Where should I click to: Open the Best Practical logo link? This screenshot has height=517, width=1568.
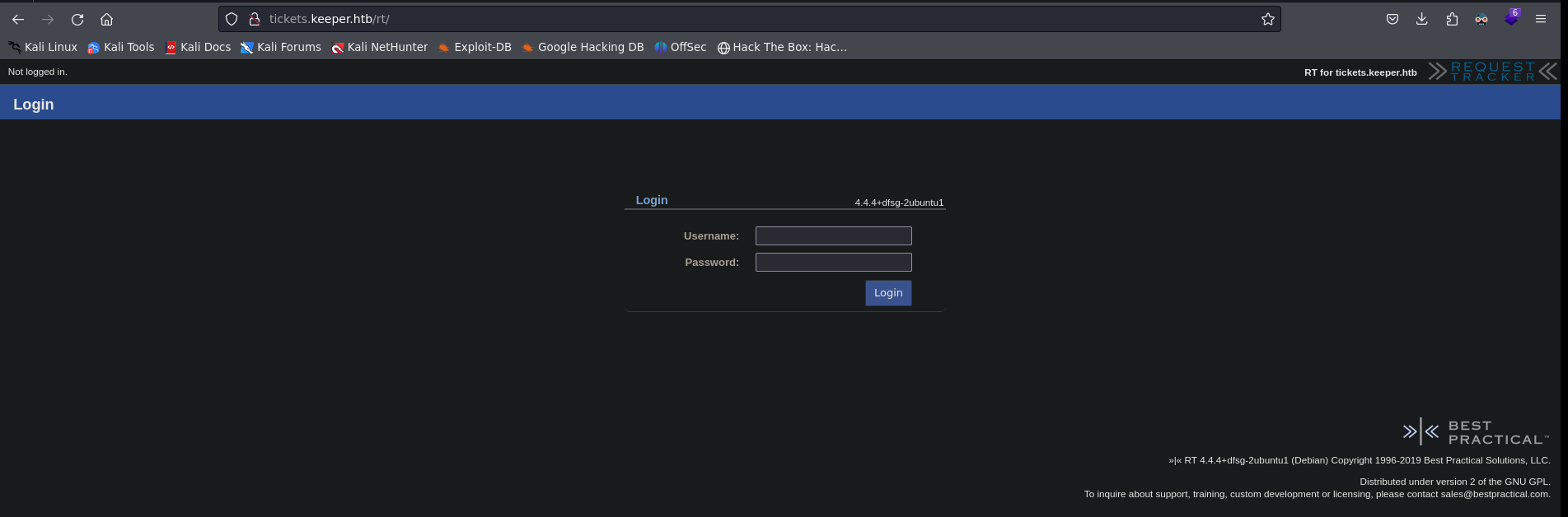(1475, 432)
